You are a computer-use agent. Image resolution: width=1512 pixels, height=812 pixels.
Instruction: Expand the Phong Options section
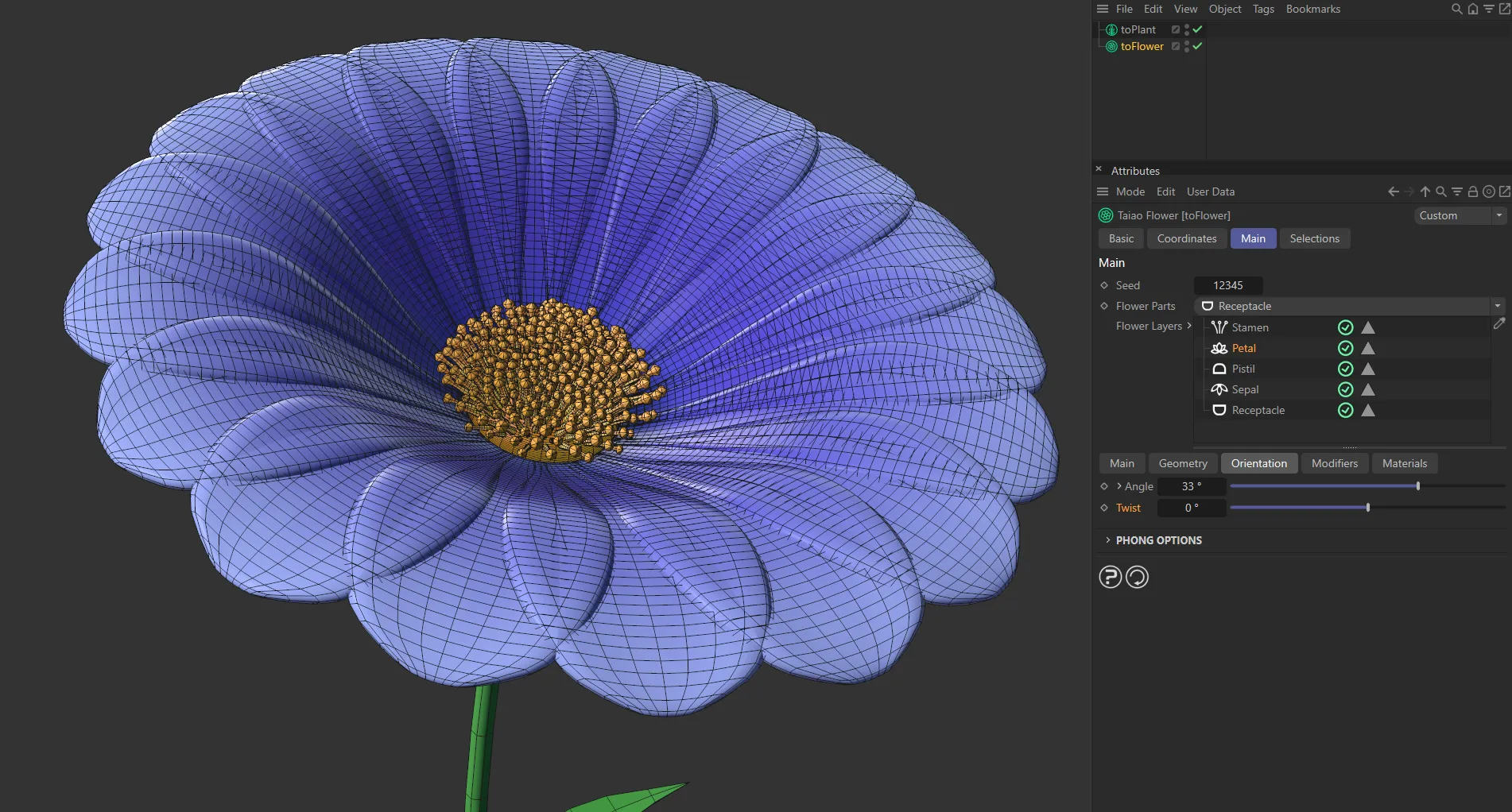(x=1109, y=540)
